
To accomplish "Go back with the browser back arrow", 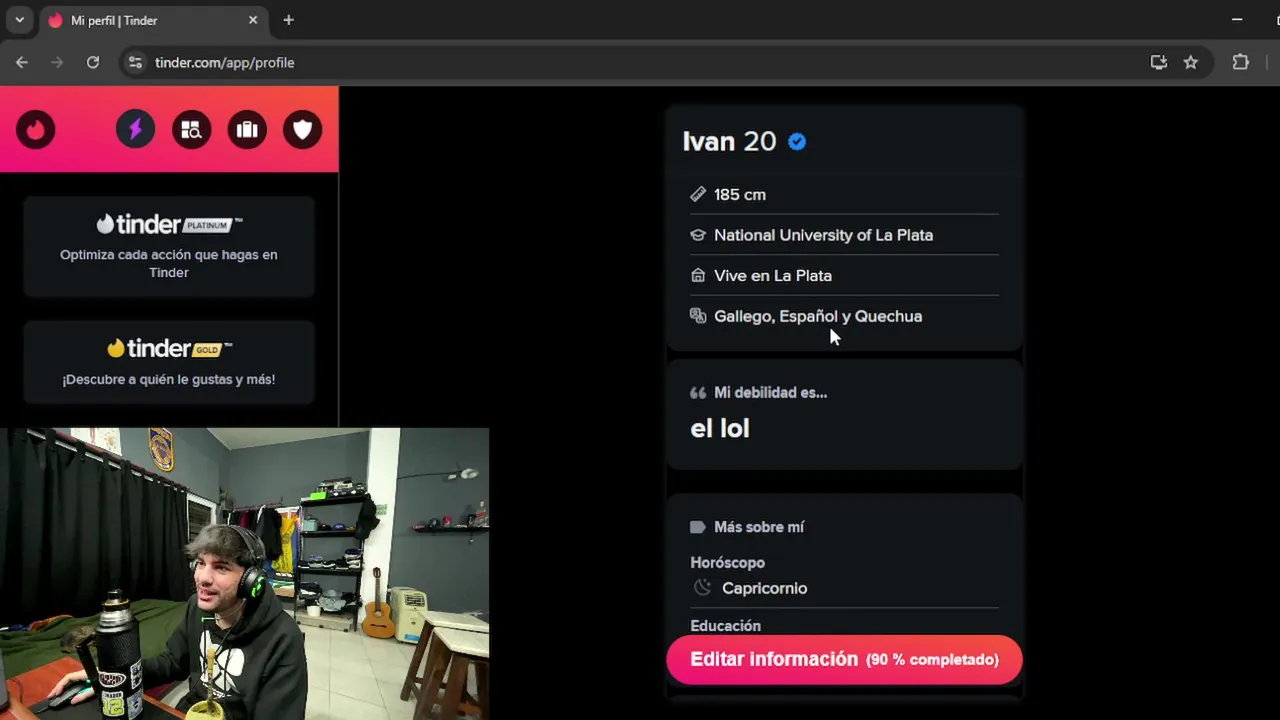I will point(22,62).
